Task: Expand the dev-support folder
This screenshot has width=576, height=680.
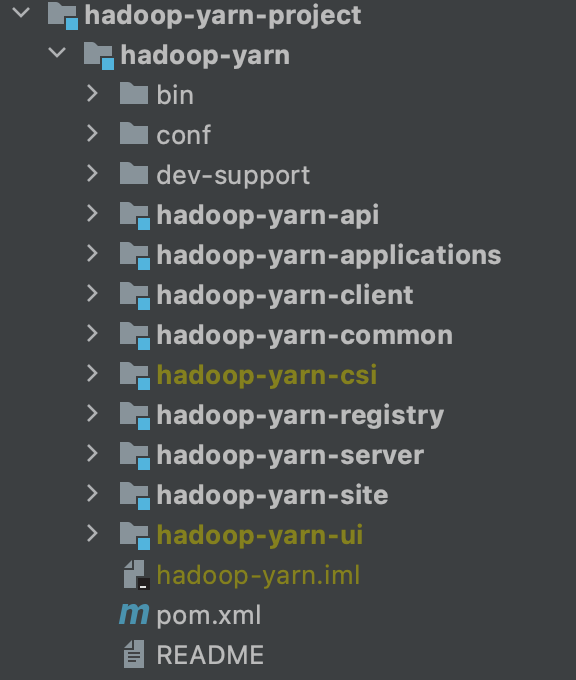Action: pos(92,173)
